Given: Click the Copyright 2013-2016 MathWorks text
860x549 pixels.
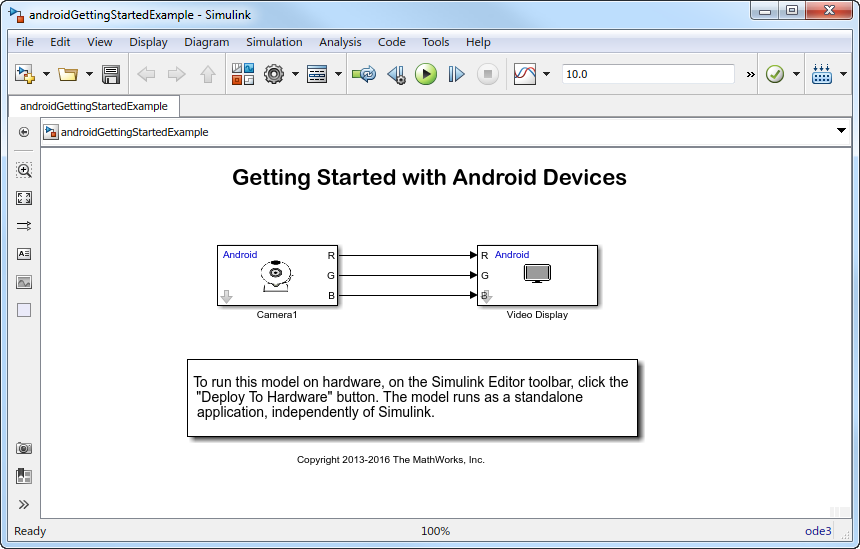Looking at the screenshot, I should pyautogui.click(x=391, y=460).
